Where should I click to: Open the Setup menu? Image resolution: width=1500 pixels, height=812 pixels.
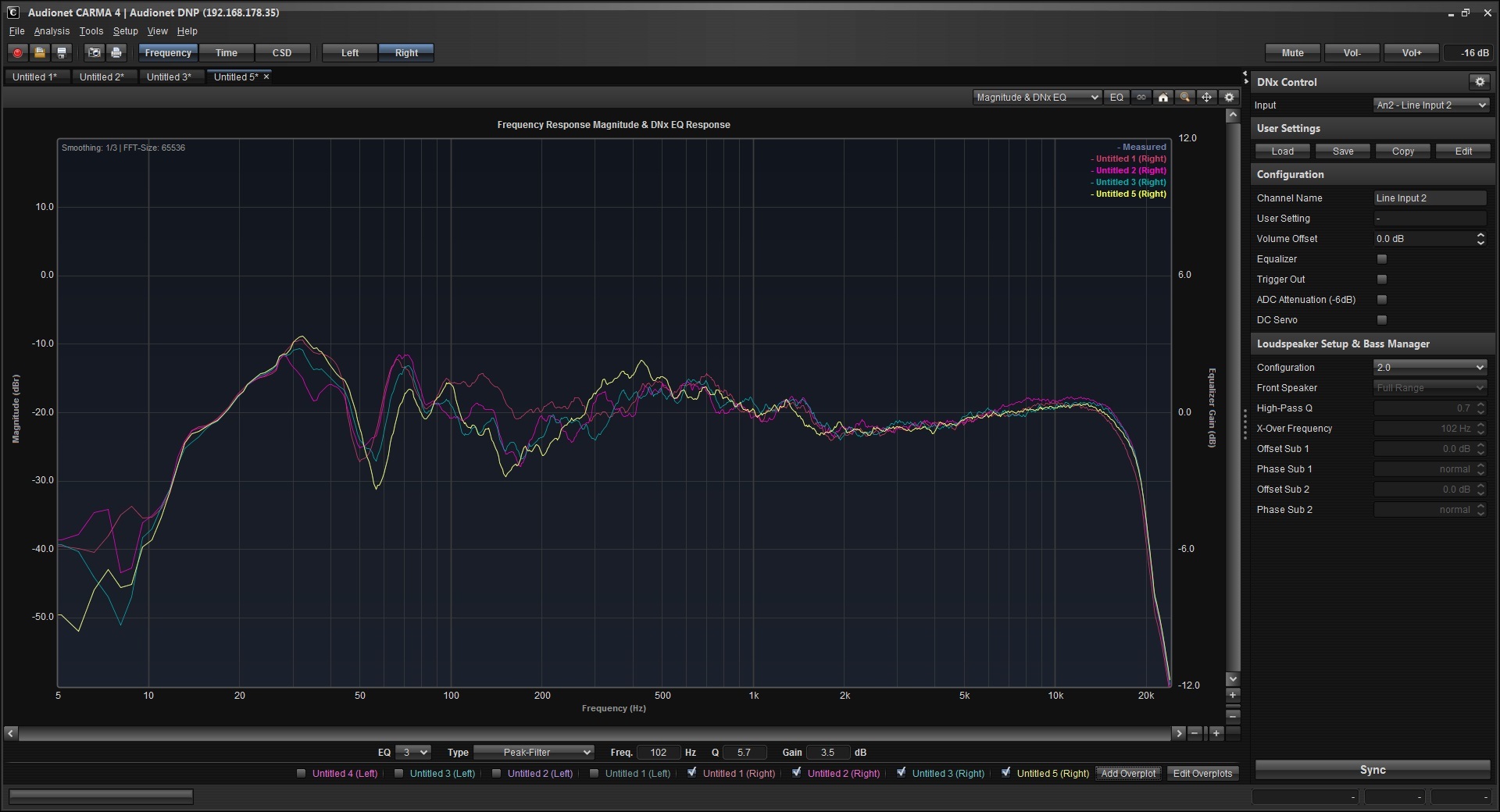click(x=125, y=31)
